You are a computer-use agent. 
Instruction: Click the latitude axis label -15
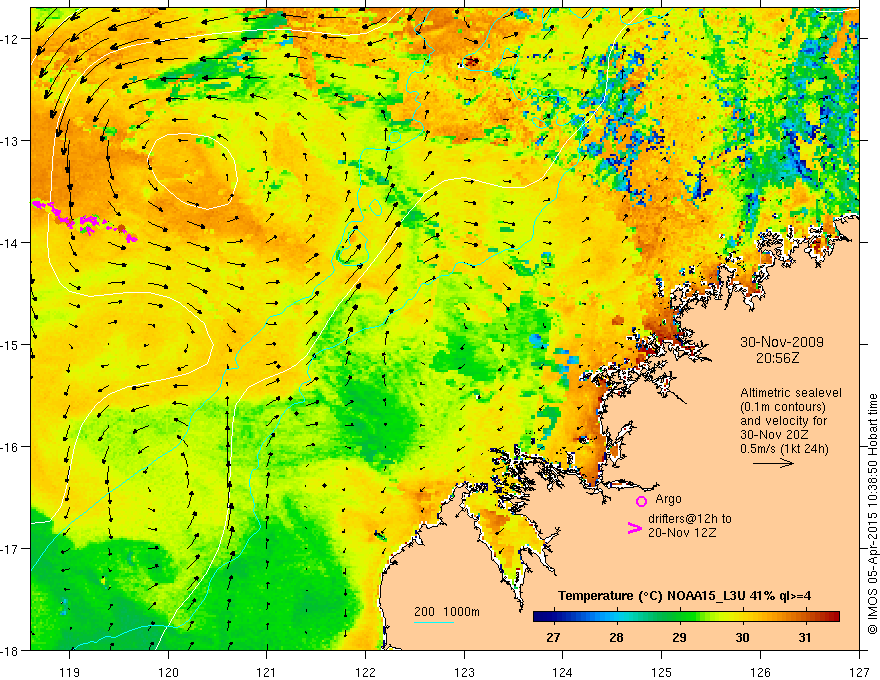point(11,344)
